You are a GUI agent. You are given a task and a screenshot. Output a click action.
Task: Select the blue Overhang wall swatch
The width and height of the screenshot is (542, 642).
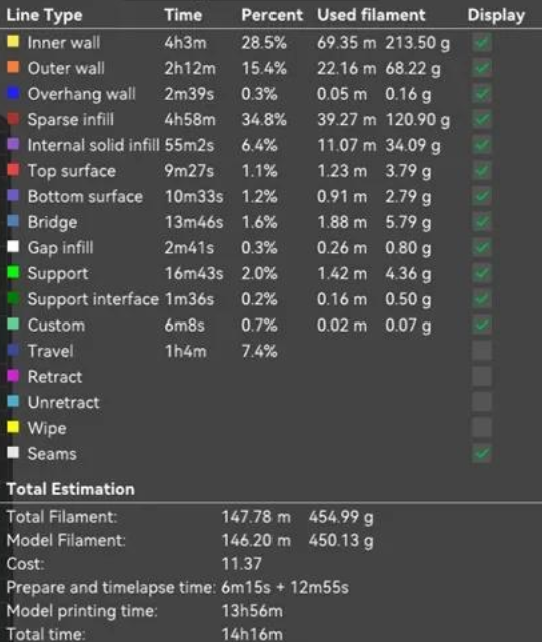(13, 93)
